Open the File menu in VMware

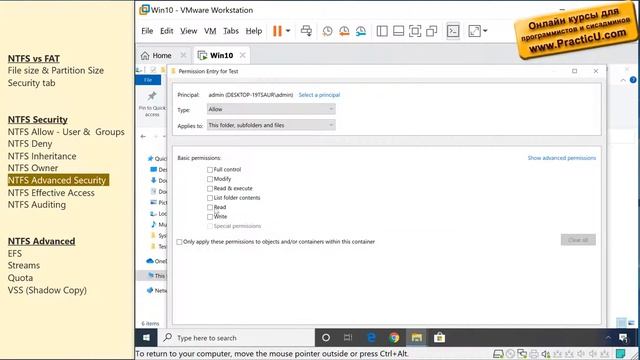coord(147,31)
